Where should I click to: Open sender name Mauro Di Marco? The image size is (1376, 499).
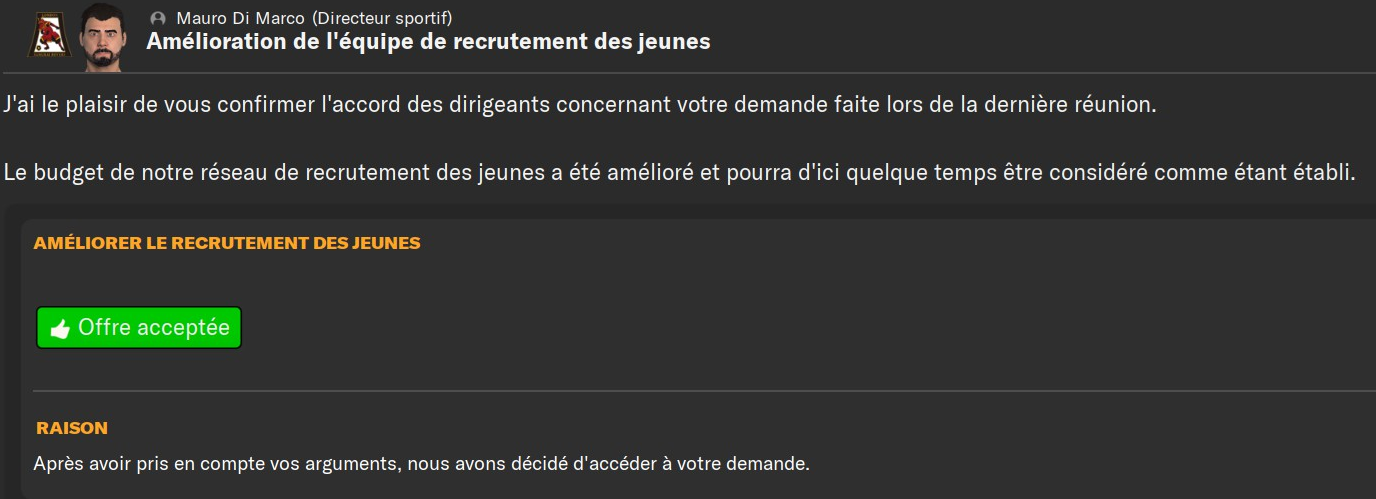[240, 18]
